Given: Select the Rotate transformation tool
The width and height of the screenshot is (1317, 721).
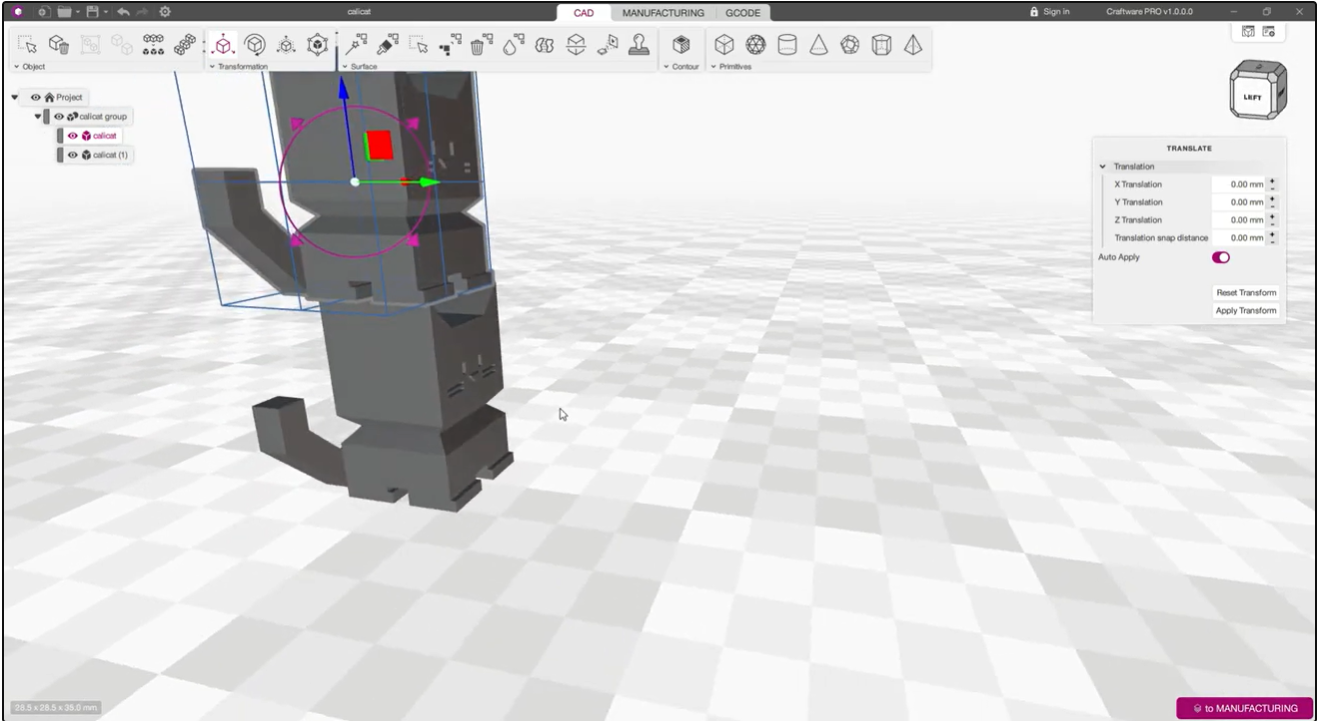Looking at the screenshot, I should click(x=255, y=45).
